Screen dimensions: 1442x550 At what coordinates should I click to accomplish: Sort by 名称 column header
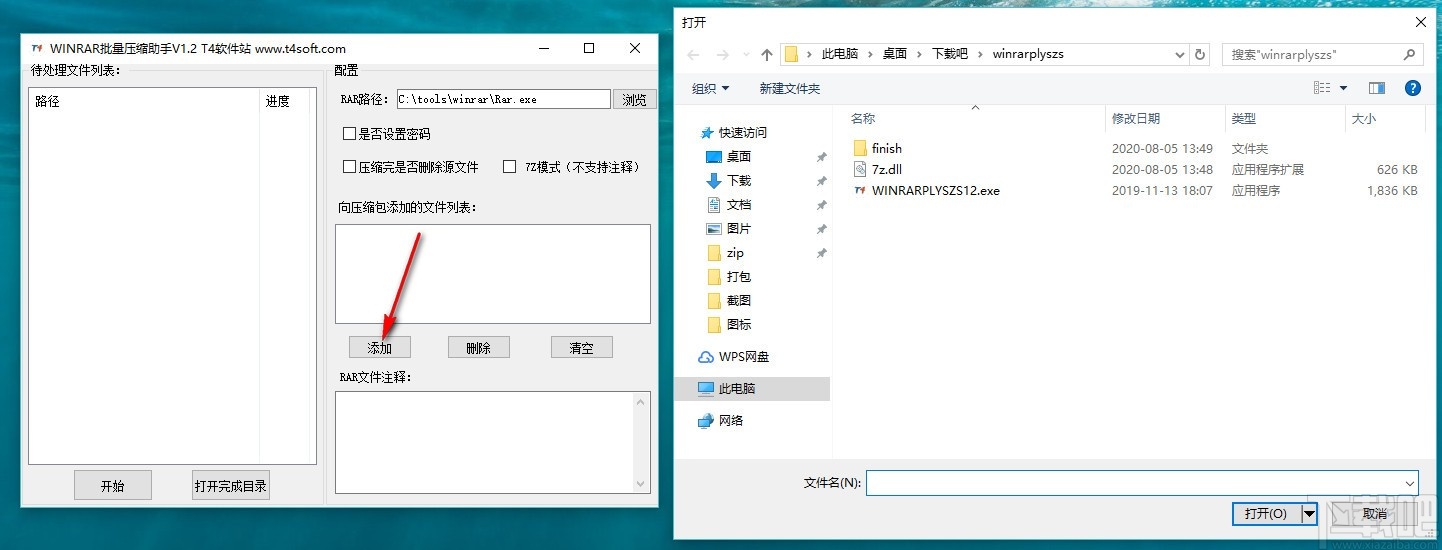tap(974, 119)
